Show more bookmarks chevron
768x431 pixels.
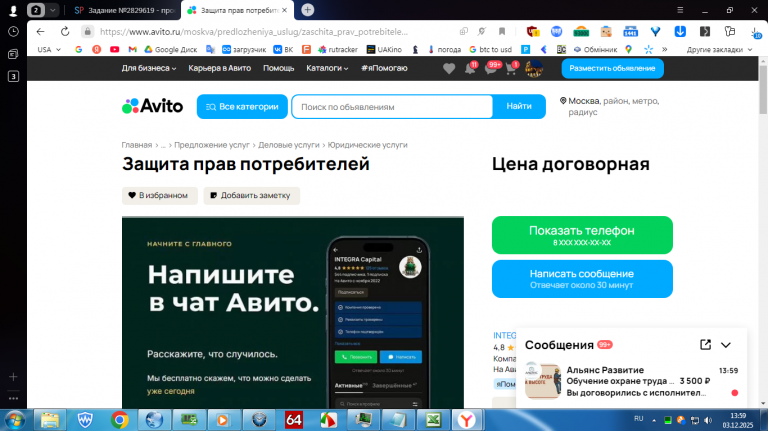click(665, 49)
